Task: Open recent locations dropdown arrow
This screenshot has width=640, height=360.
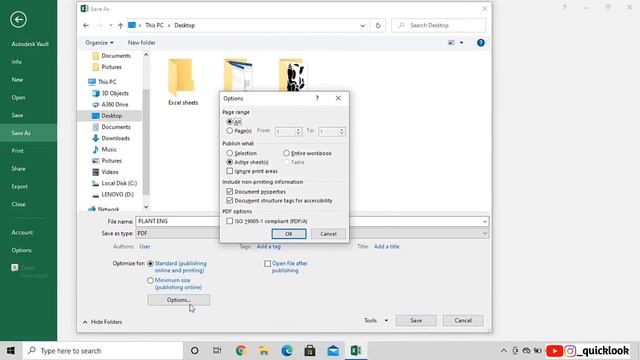Action: click(x=111, y=25)
